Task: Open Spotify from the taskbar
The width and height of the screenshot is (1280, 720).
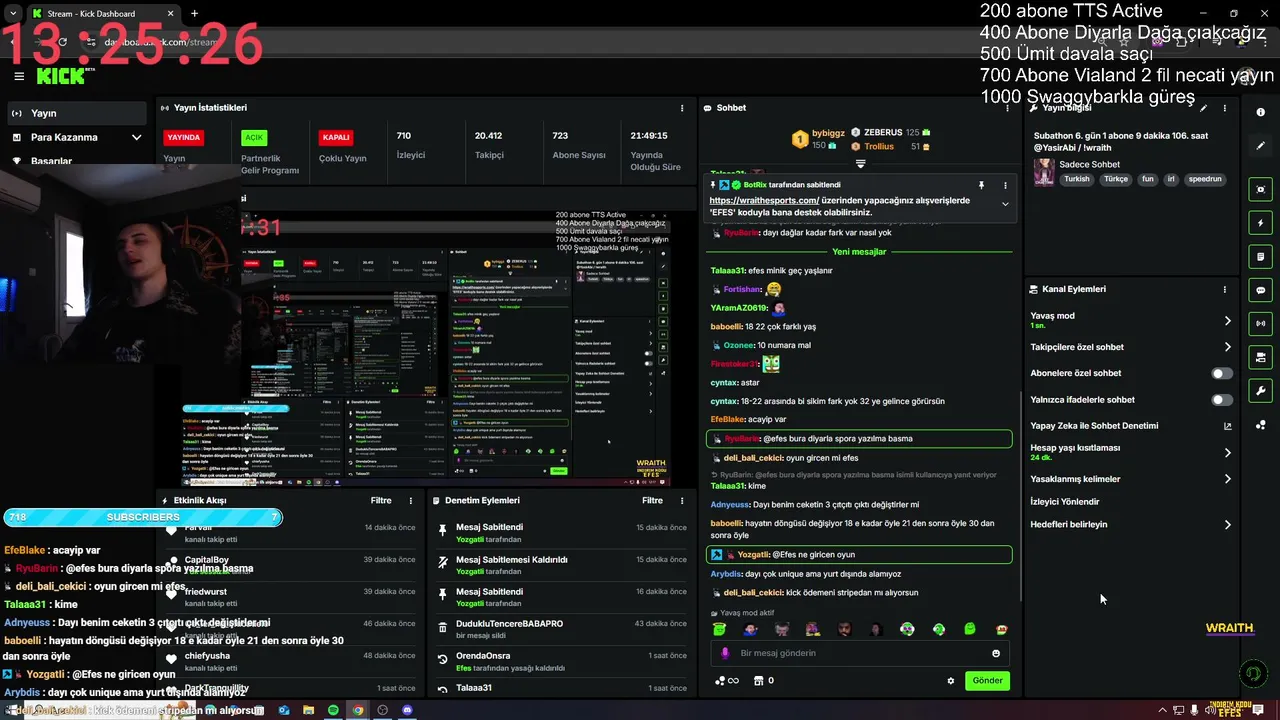Action: pyautogui.click(x=333, y=710)
